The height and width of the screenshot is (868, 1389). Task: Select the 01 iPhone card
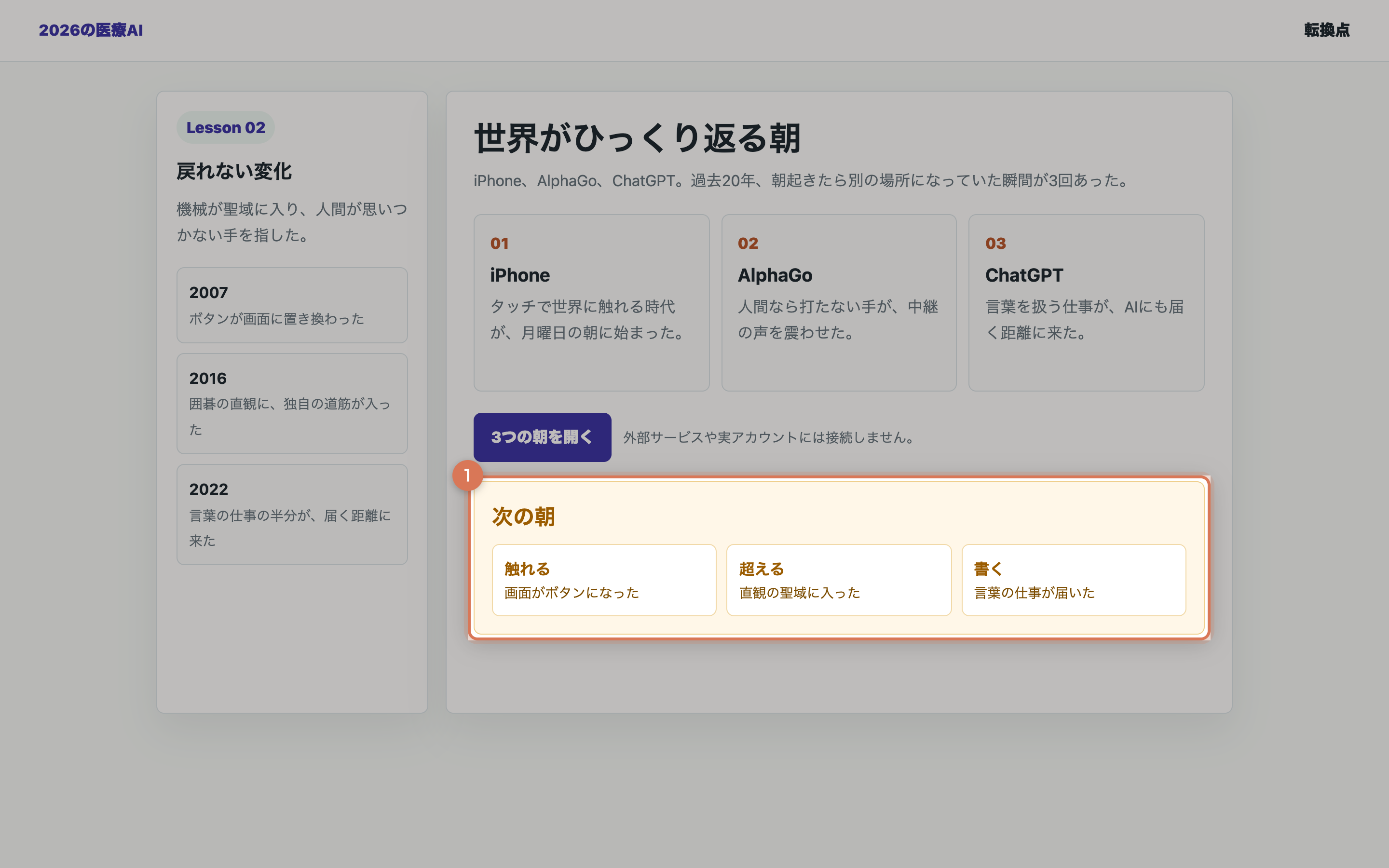click(x=591, y=302)
